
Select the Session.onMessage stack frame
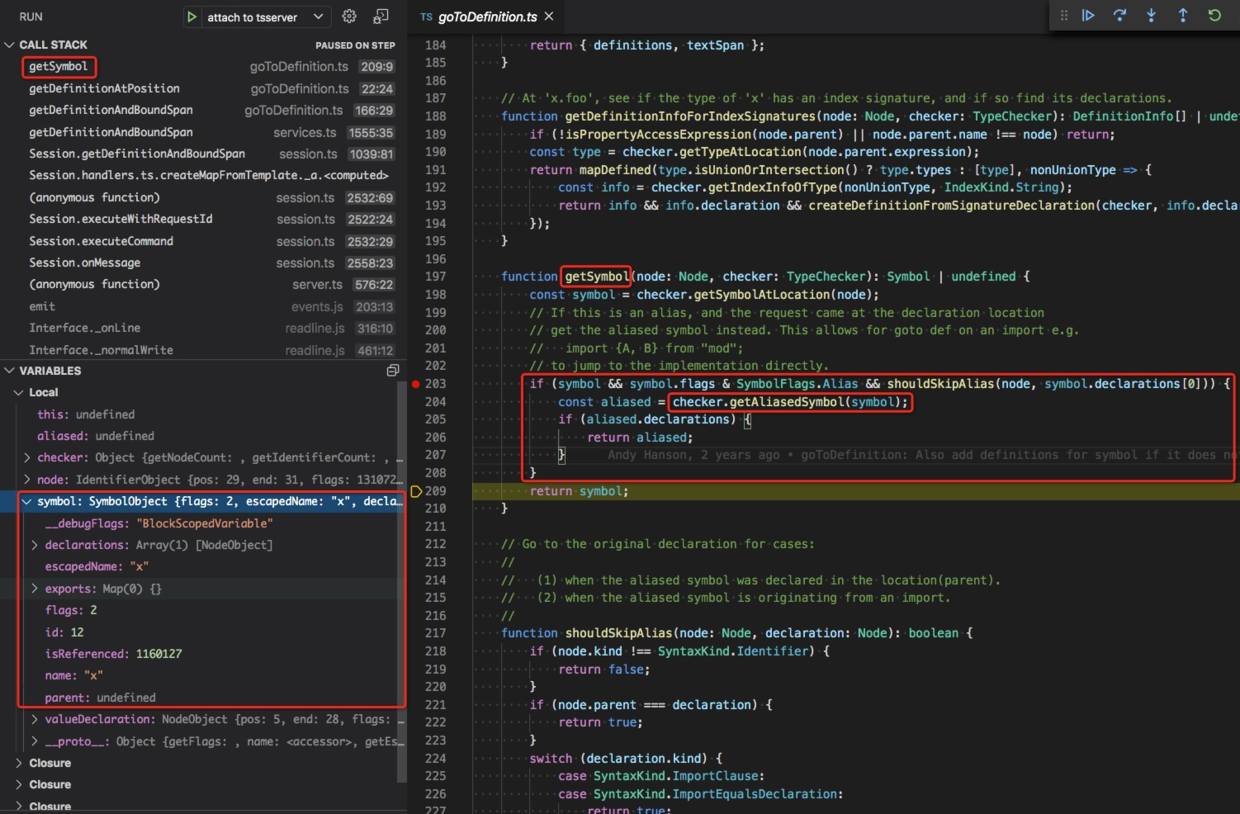click(x=204, y=263)
